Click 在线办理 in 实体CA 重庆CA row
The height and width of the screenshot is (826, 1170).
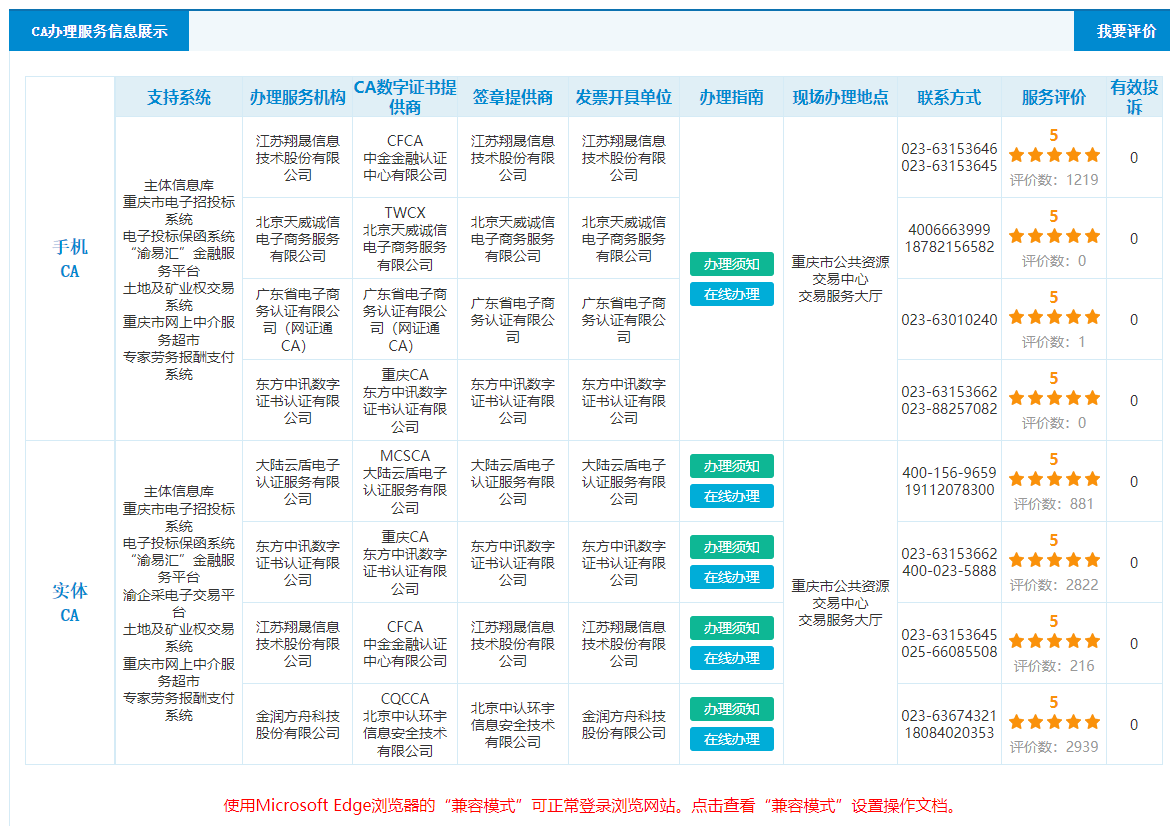(x=731, y=577)
